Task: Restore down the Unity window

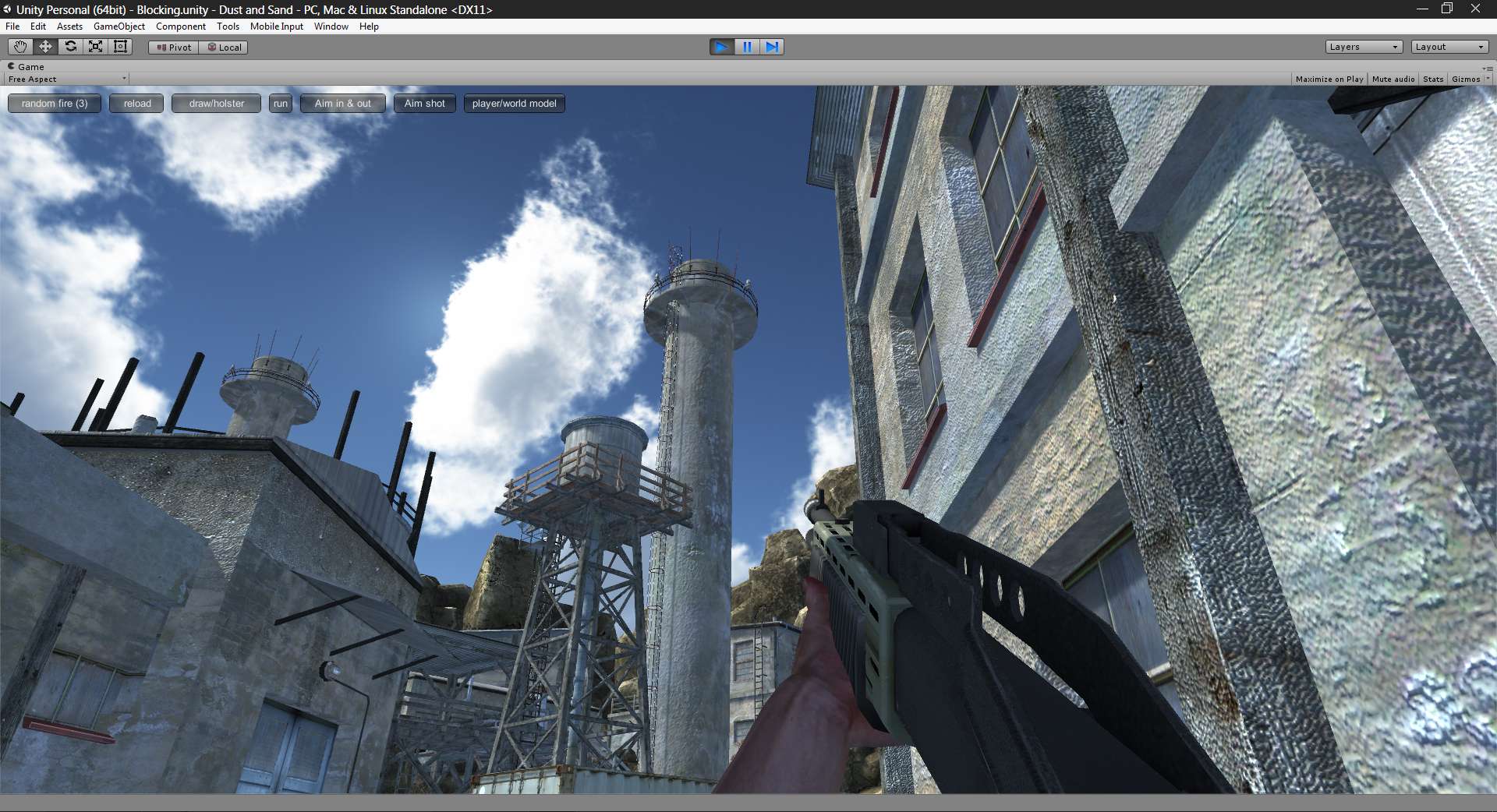Action: point(1447,9)
